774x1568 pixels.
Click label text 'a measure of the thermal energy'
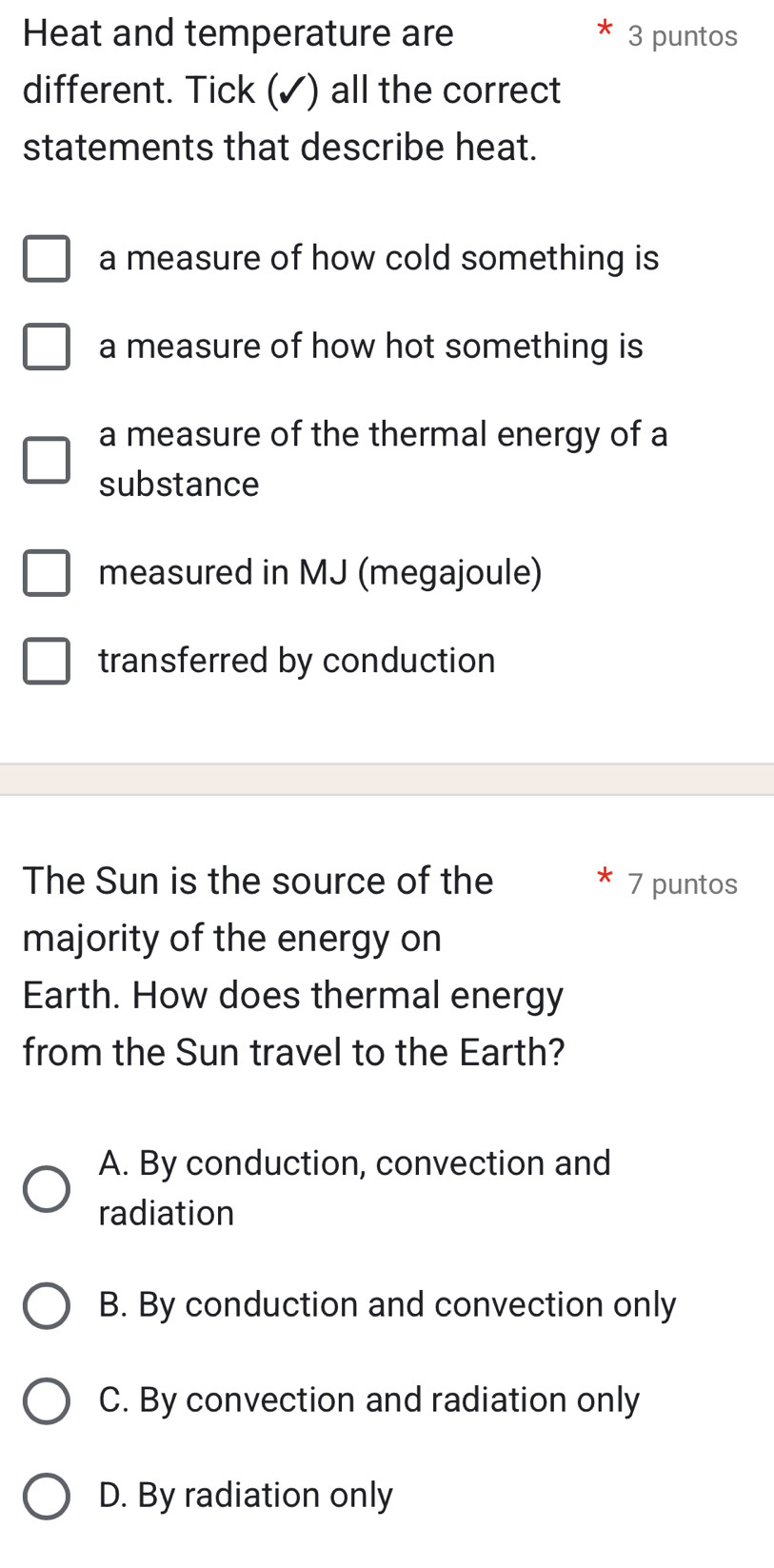[x=383, y=434]
